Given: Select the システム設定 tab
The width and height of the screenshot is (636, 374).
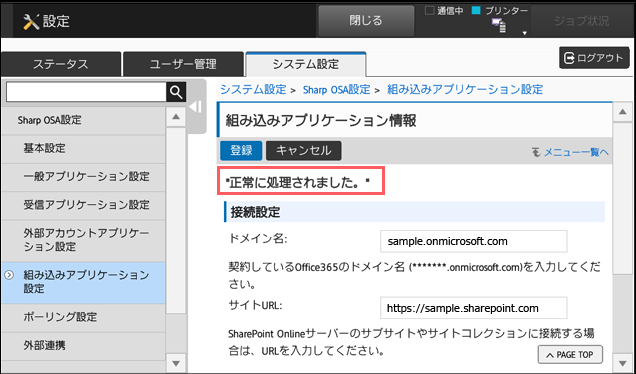Looking at the screenshot, I should coord(306,64).
